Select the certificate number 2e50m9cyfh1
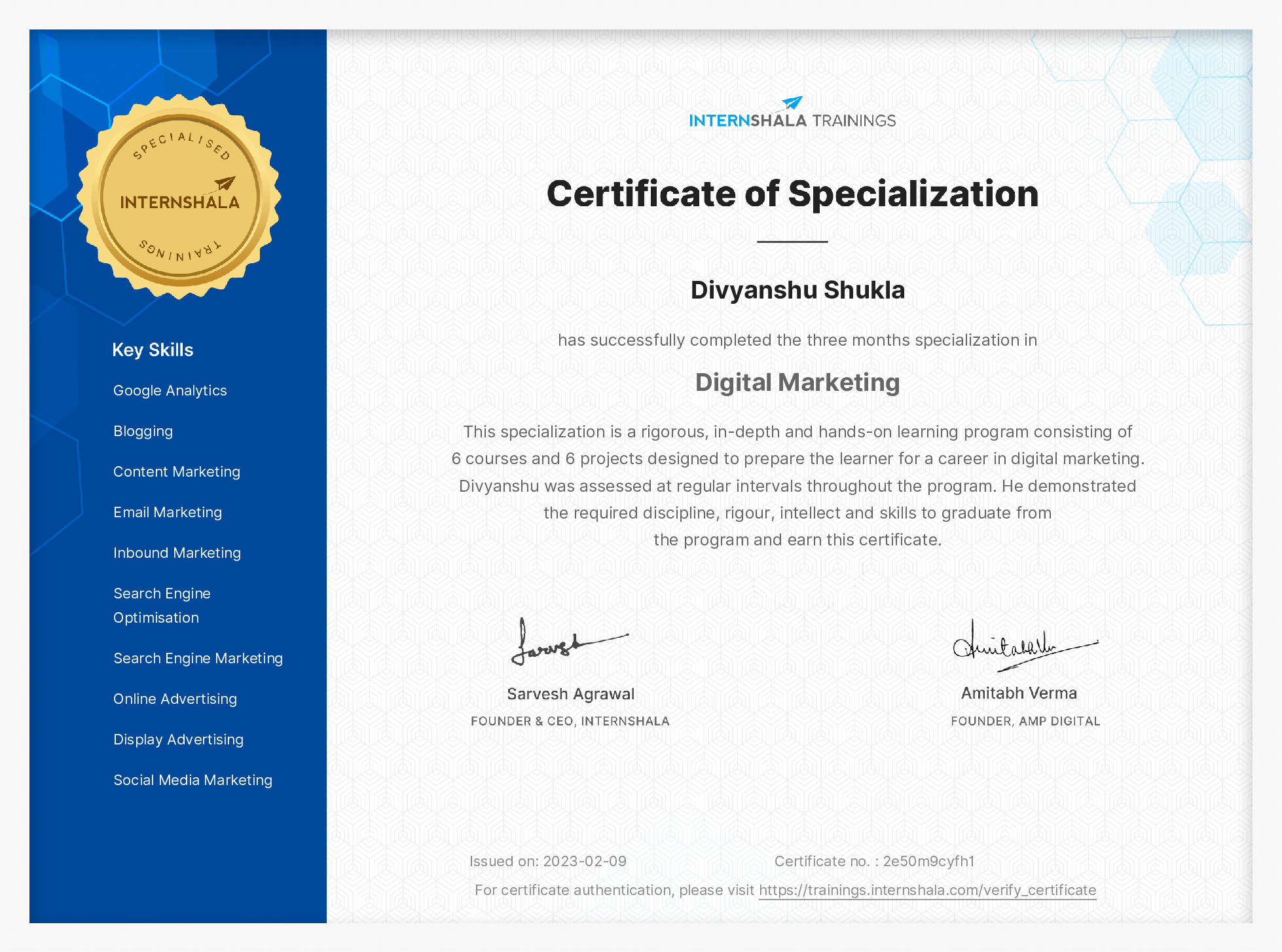1282x952 pixels. coord(928,861)
